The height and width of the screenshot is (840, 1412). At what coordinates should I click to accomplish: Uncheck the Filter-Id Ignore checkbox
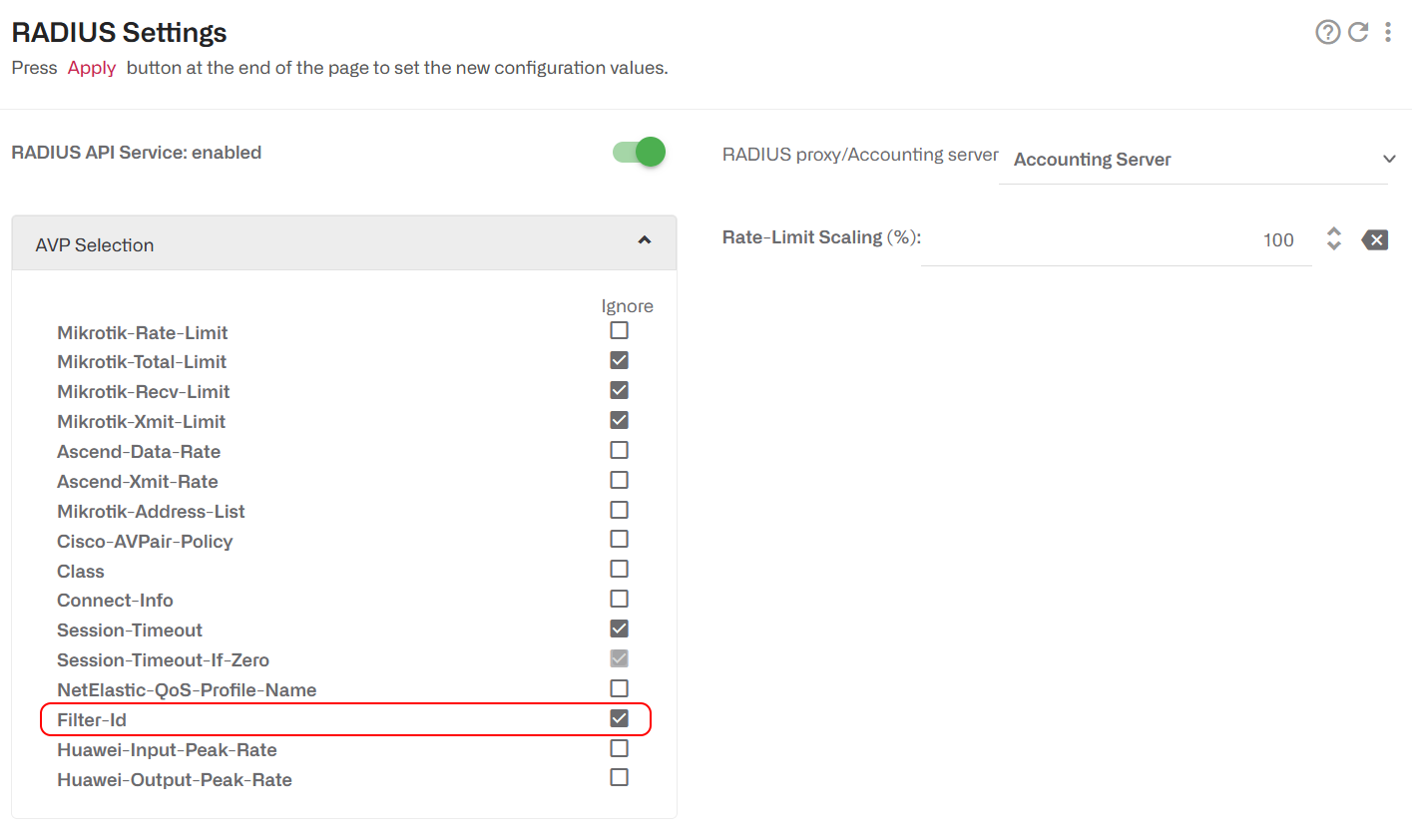point(619,718)
